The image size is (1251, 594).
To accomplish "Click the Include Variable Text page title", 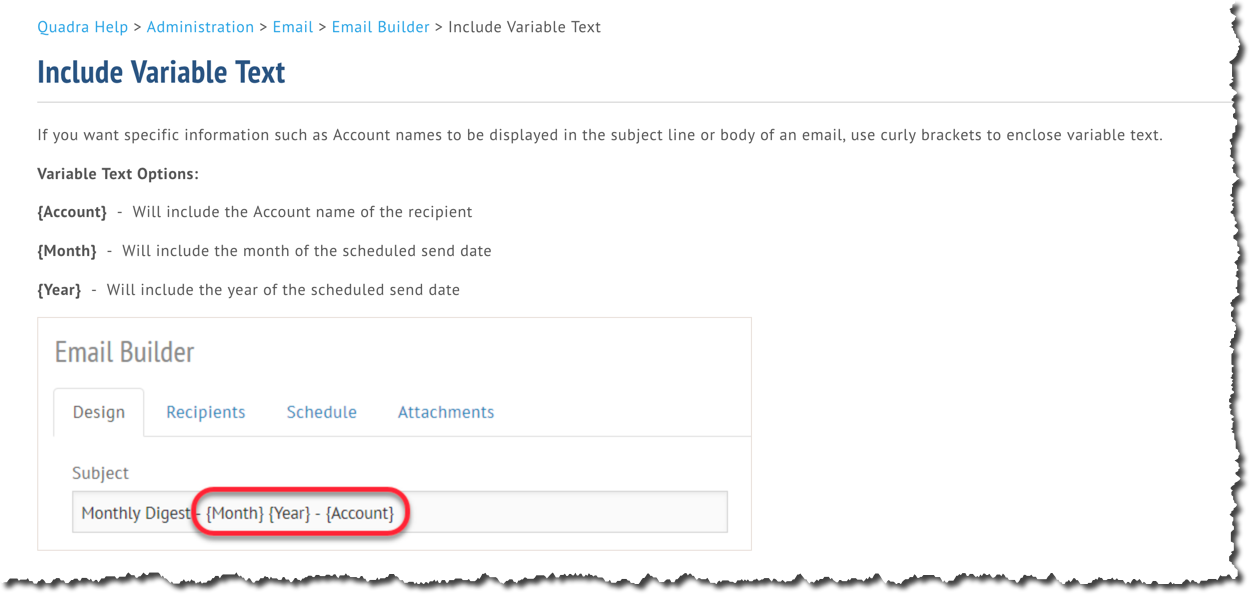I will [161, 71].
